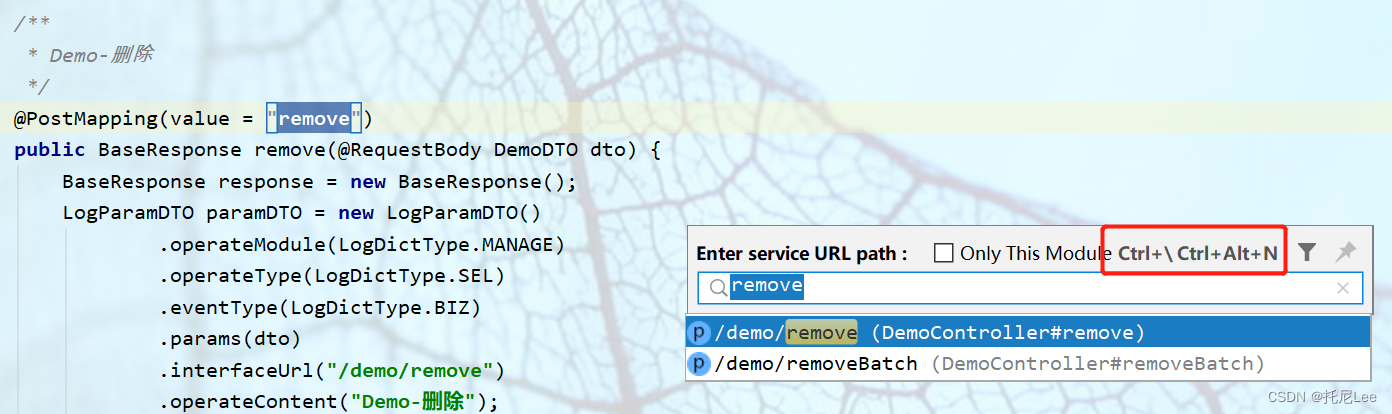Pin the service URL search popup
Viewport: 1392px width, 414px height.
(1346, 252)
